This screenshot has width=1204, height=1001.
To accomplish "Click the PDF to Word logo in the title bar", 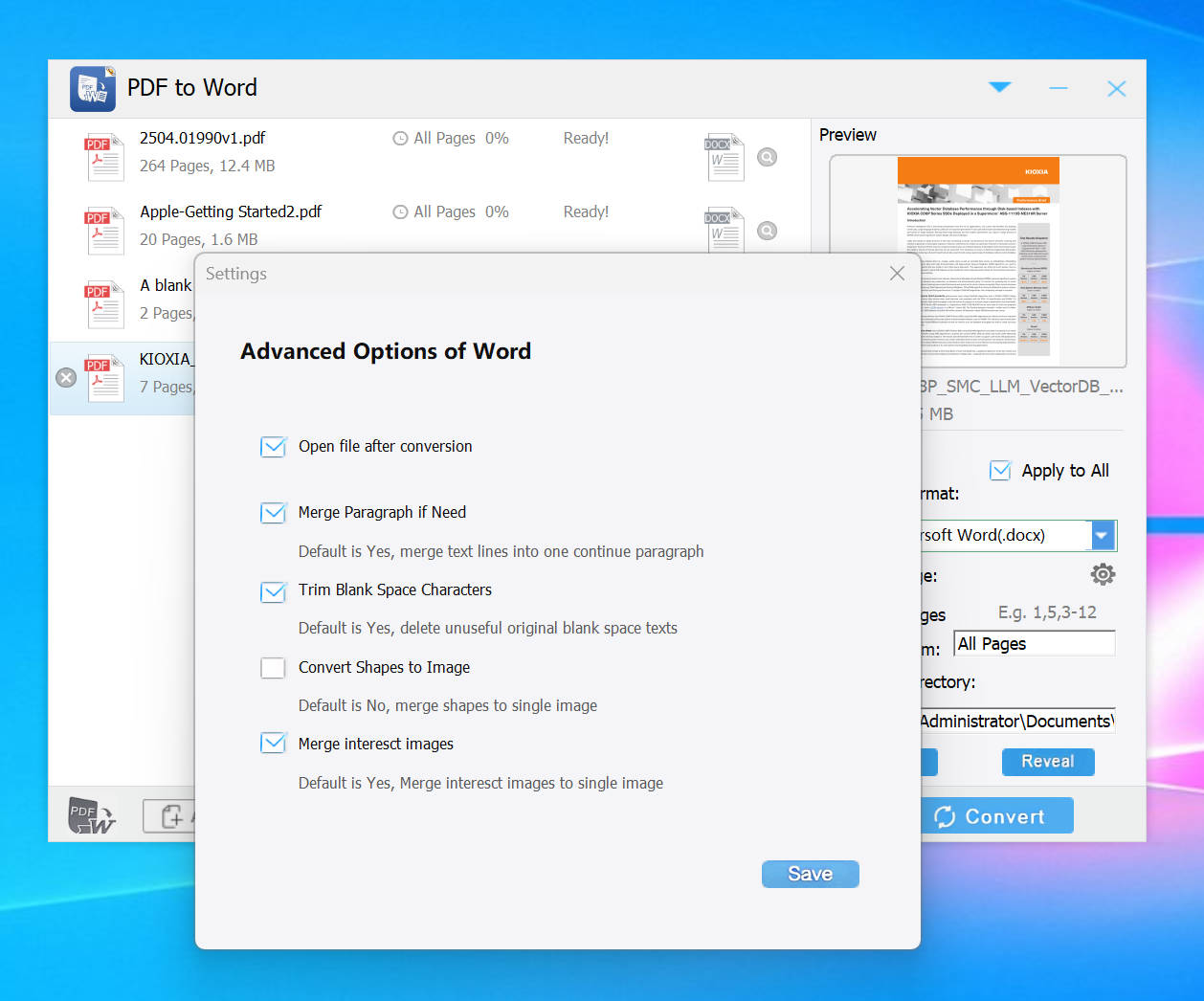I will tap(93, 89).
